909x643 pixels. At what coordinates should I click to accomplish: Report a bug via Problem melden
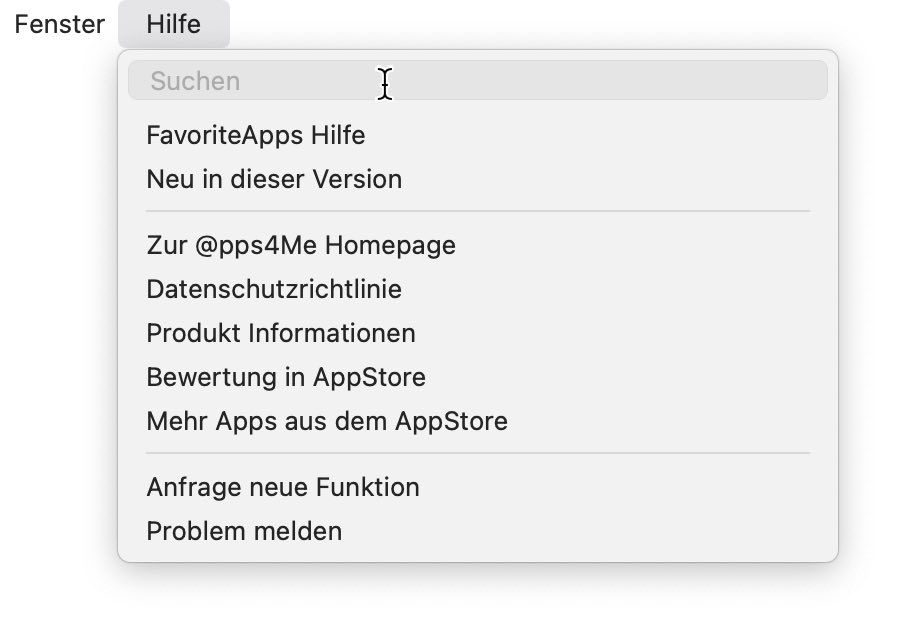[478, 532]
